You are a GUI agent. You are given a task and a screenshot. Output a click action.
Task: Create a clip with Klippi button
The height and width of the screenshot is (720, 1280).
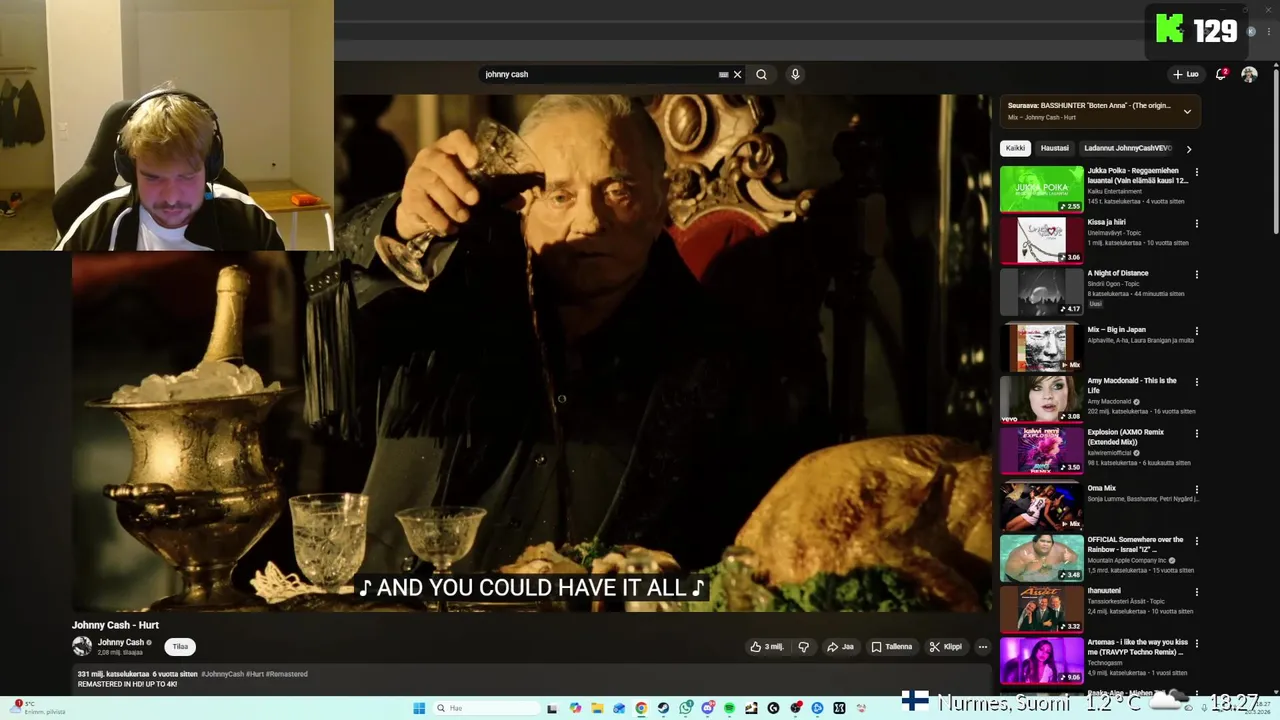[945, 647]
